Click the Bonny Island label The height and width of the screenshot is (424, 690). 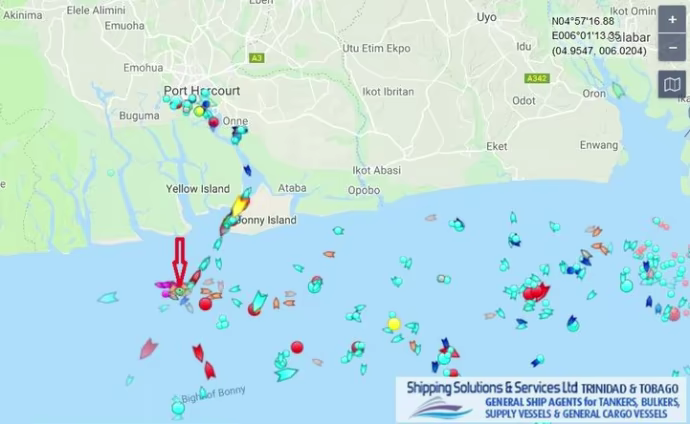pos(267,220)
